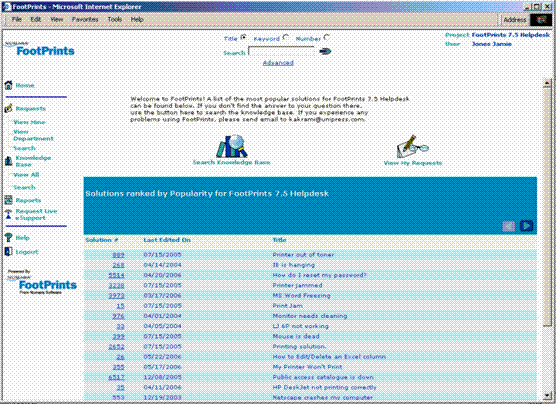Viewport: 556px width, 404px height.
Task: Open the Help menu in menu bar
Action: [137, 20]
